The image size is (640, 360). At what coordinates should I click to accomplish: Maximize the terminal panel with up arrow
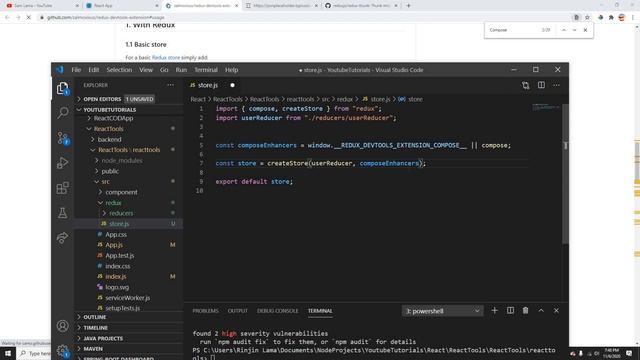click(x=541, y=311)
